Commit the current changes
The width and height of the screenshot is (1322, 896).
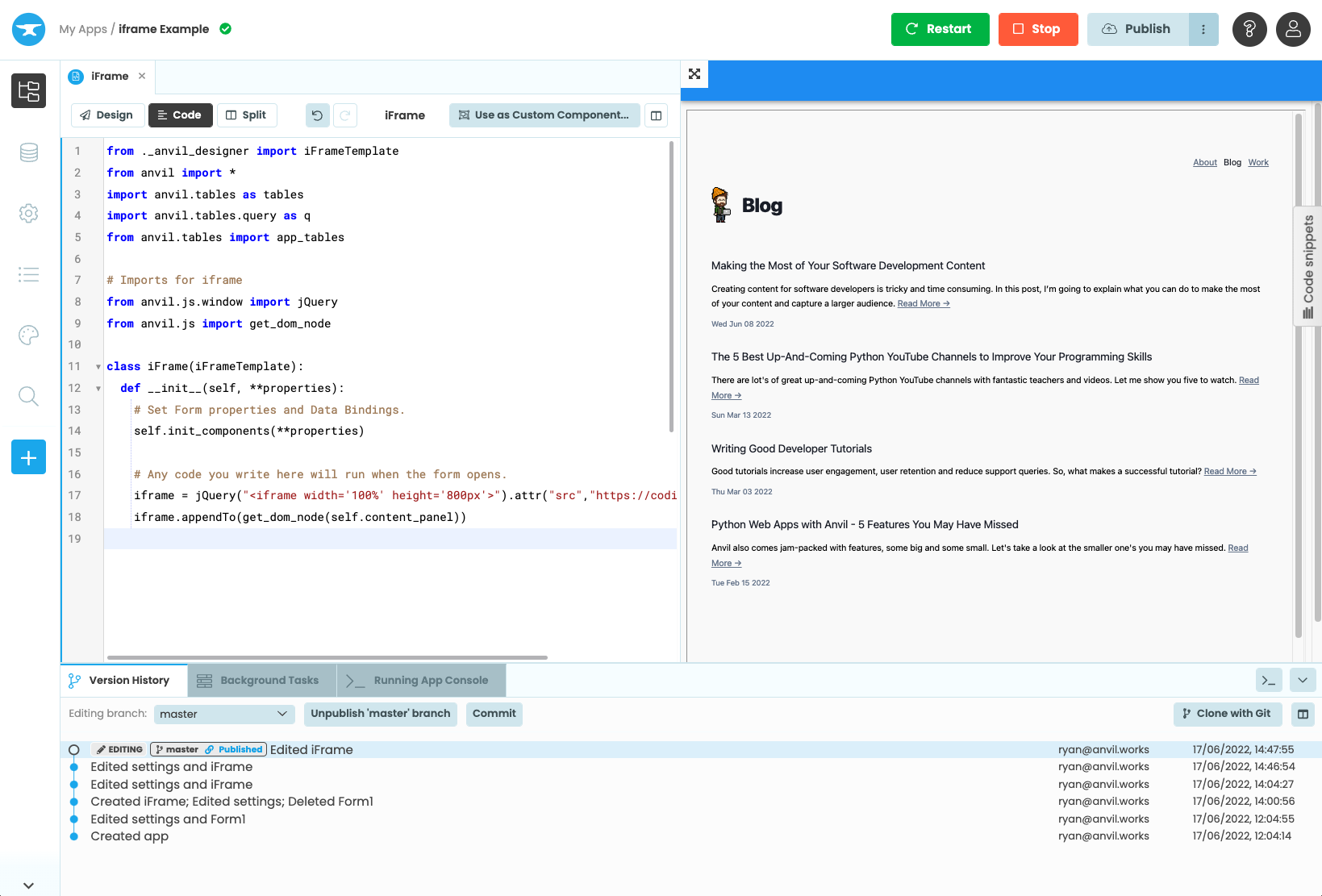pyautogui.click(x=494, y=714)
